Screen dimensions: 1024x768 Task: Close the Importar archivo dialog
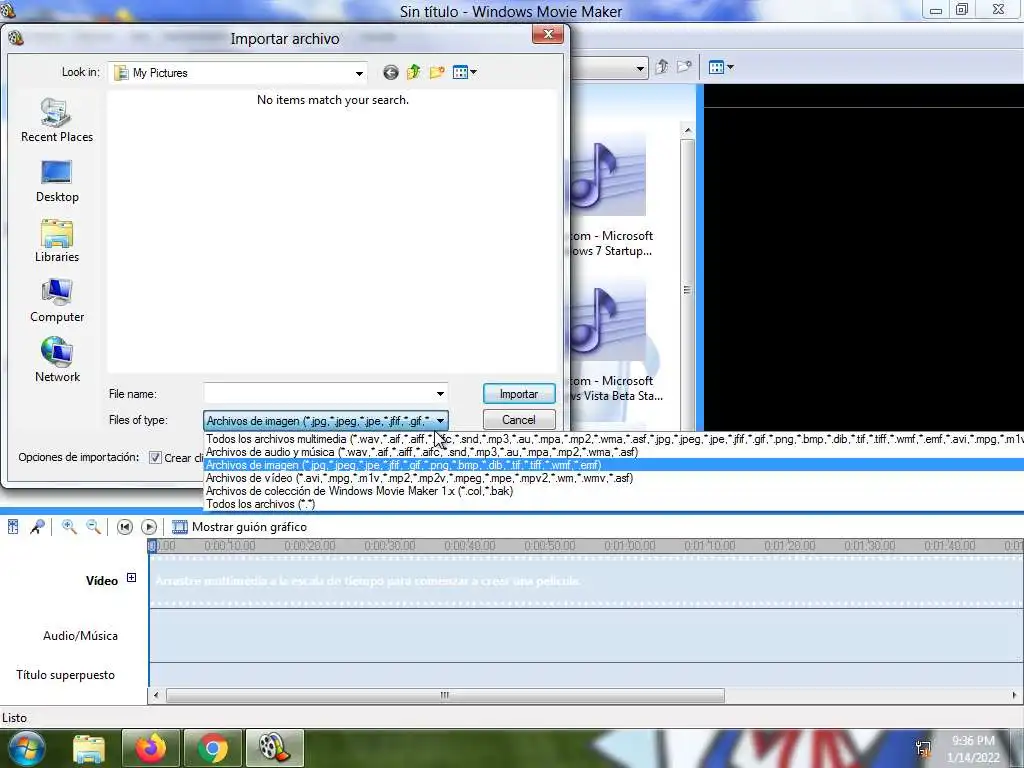coord(548,34)
